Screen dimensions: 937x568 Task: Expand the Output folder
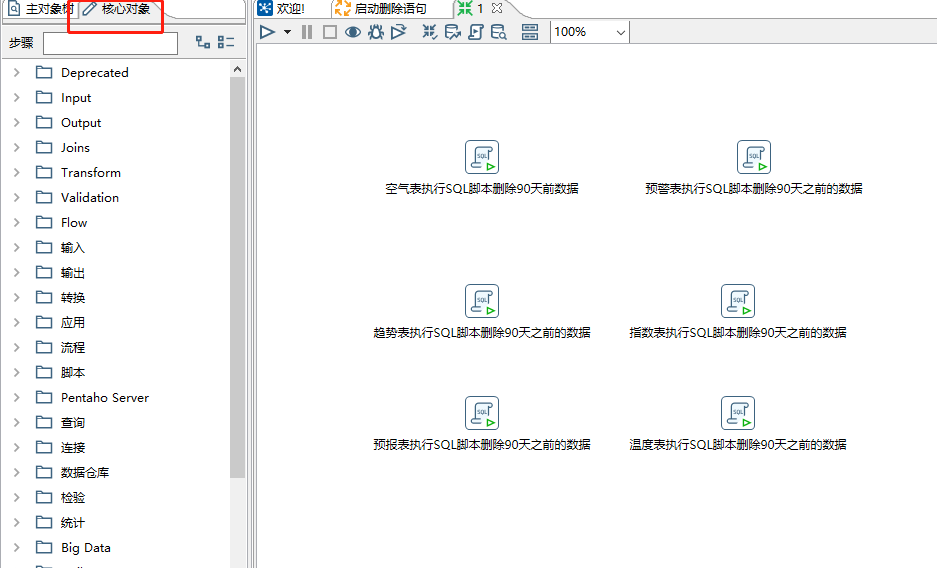click(x=17, y=122)
